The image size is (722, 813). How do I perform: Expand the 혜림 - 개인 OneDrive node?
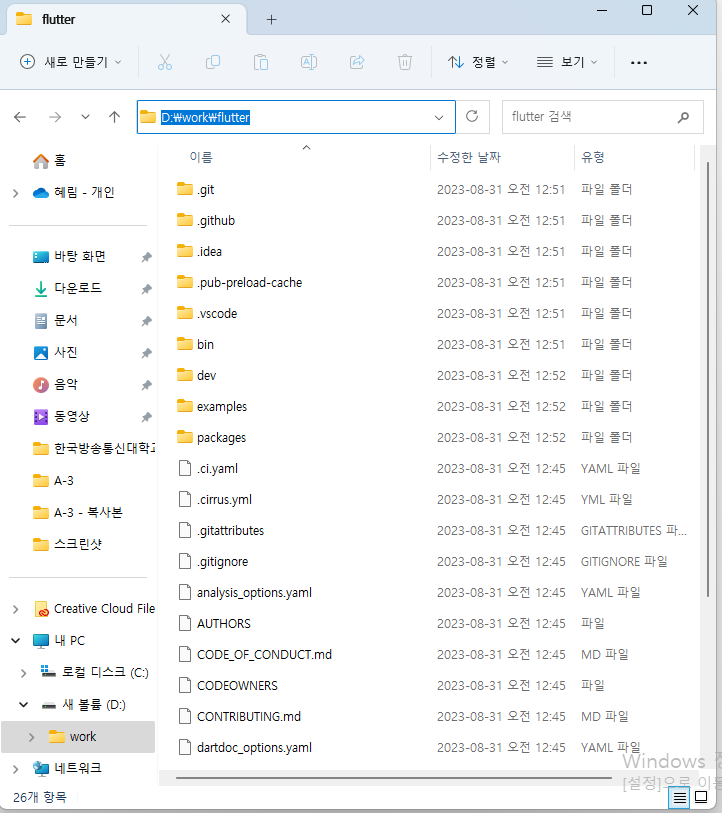[16, 193]
